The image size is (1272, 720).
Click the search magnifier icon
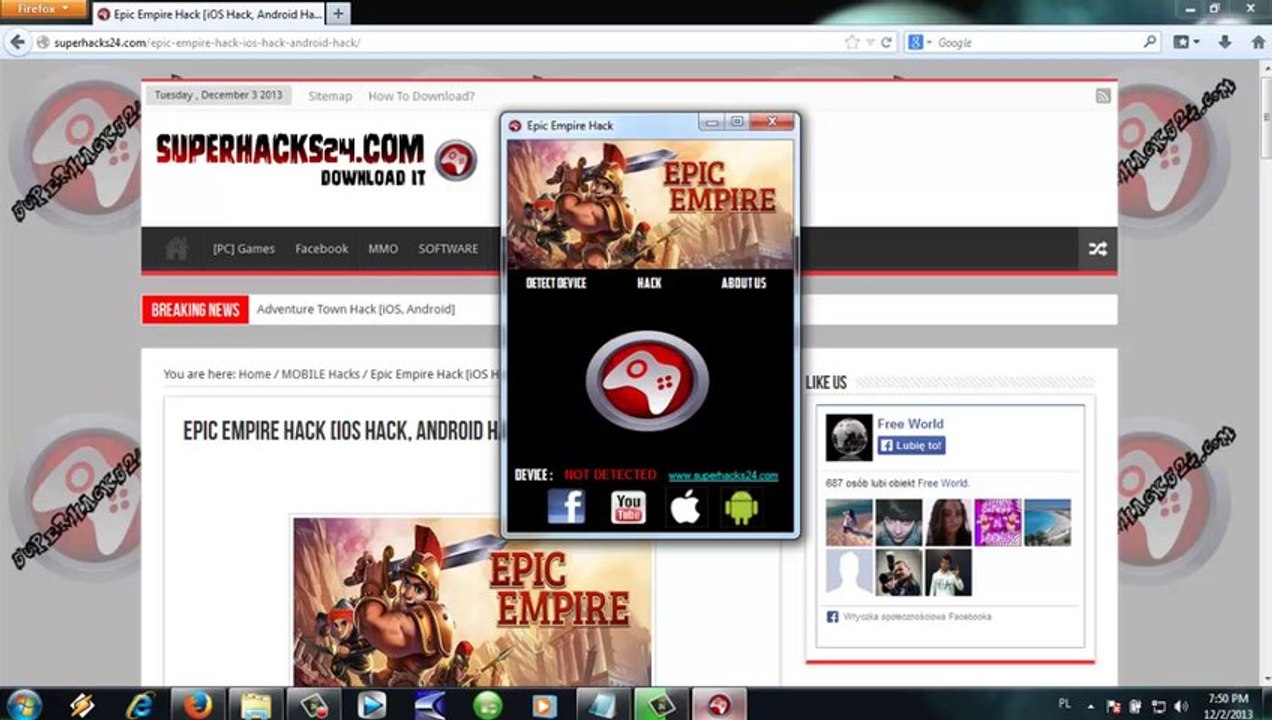click(x=1150, y=43)
